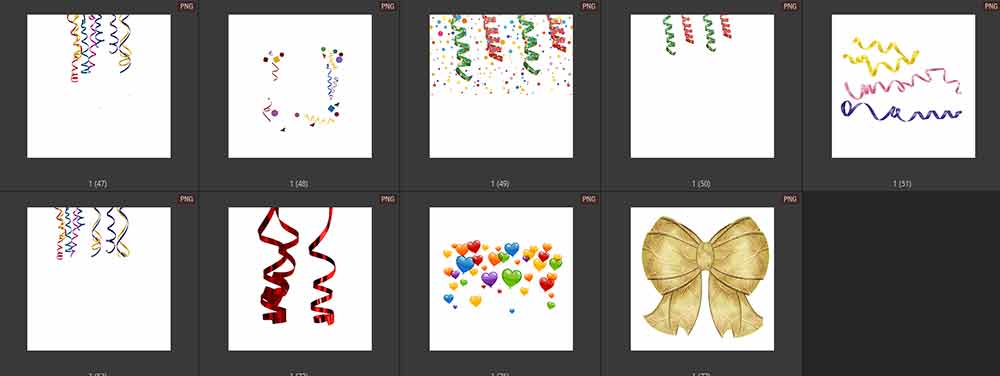The image size is (1000, 376).
Task: Click the PNG badge on file 1 (50)
Action: [790, 6]
